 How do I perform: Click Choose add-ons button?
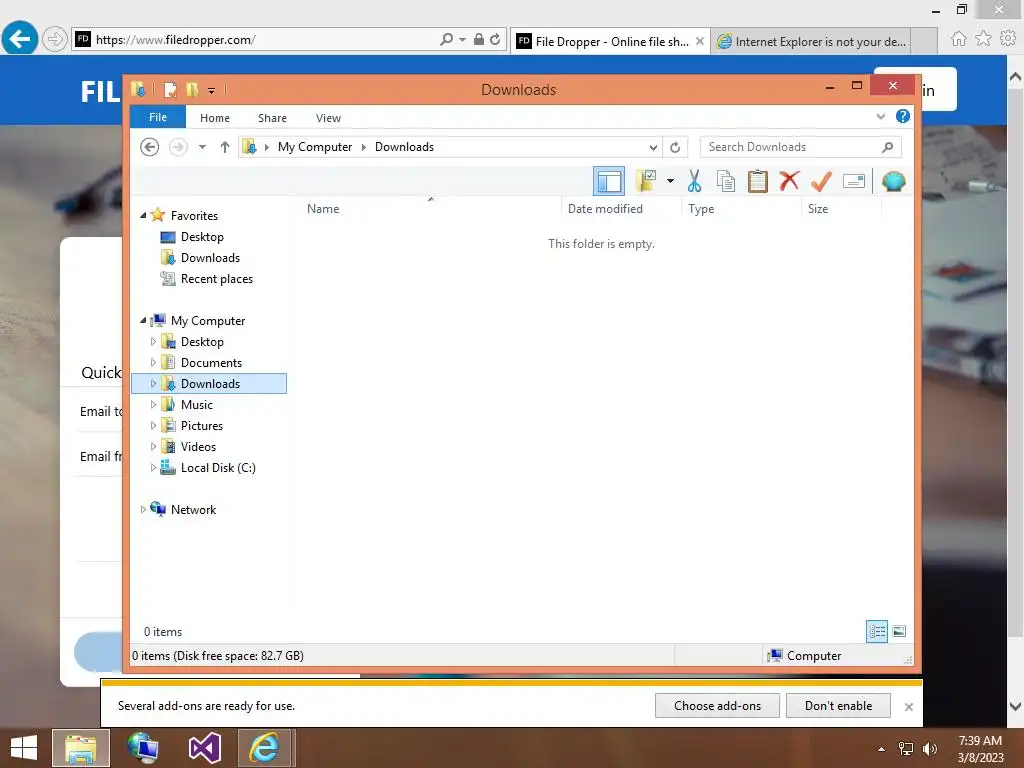pos(717,705)
